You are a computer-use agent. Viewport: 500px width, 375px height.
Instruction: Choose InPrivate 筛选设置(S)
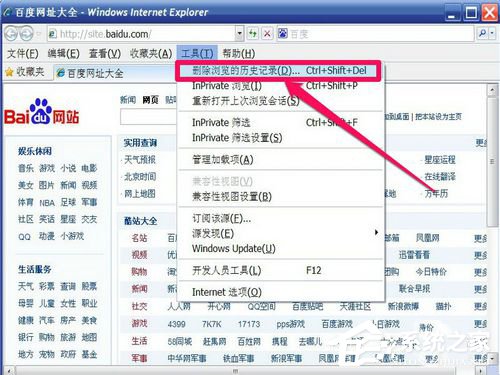click(x=281, y=138)
